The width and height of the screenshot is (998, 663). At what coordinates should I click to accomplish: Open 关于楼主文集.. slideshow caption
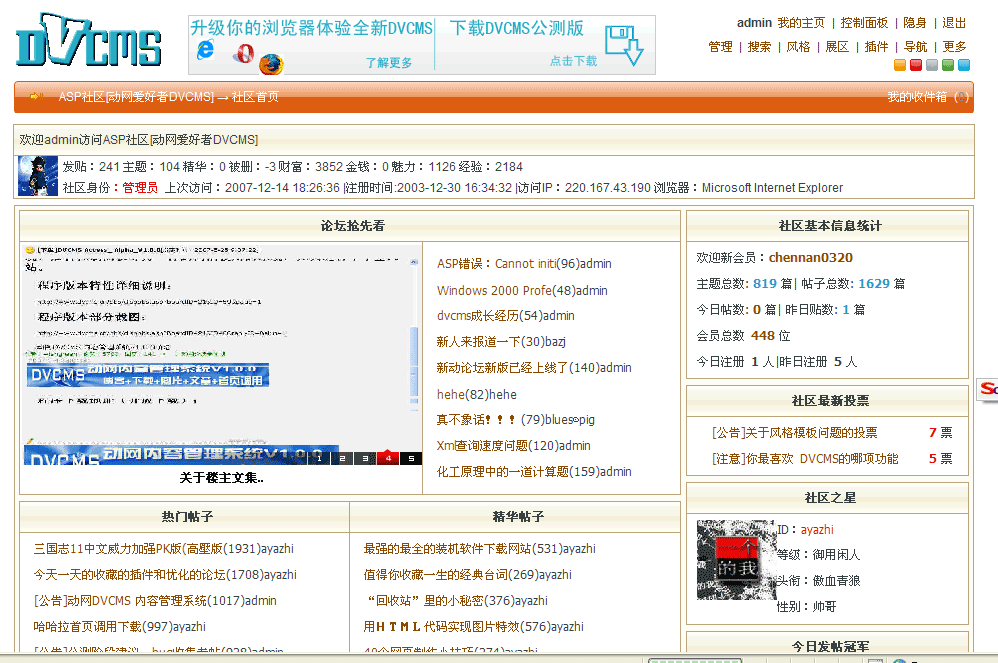221,478
